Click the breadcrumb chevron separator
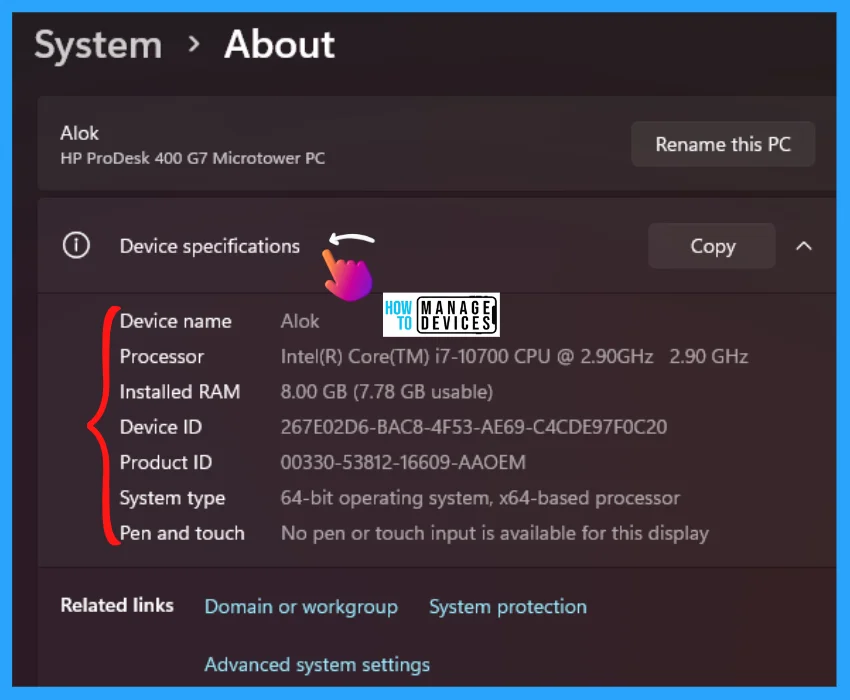This screenshot has width=850, height=700. [194, 44]
